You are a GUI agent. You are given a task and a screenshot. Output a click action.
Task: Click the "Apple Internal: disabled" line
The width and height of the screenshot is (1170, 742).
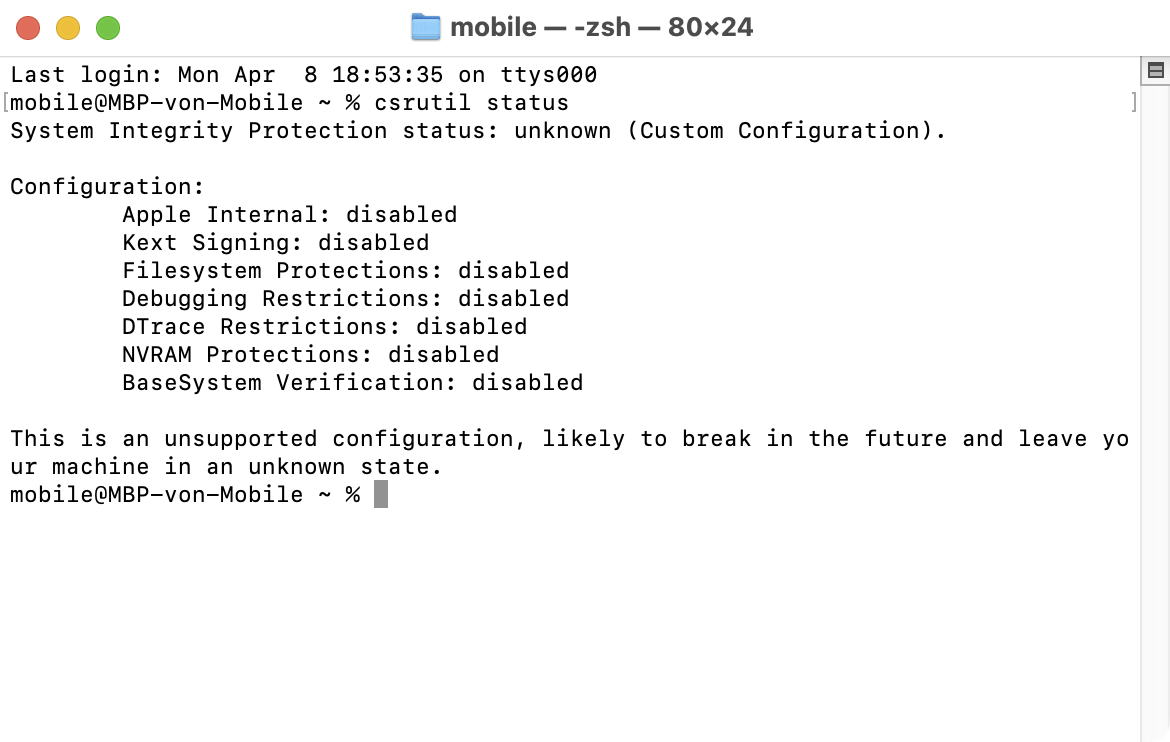(289, 215)
